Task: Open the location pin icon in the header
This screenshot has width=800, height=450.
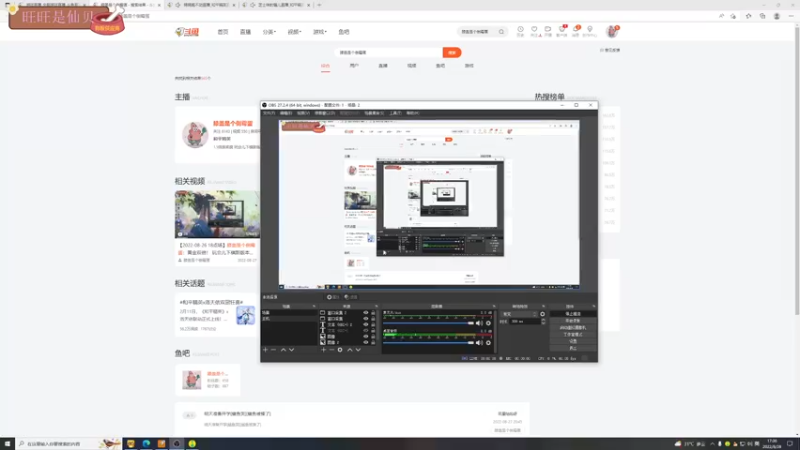Action: point(589,30)
